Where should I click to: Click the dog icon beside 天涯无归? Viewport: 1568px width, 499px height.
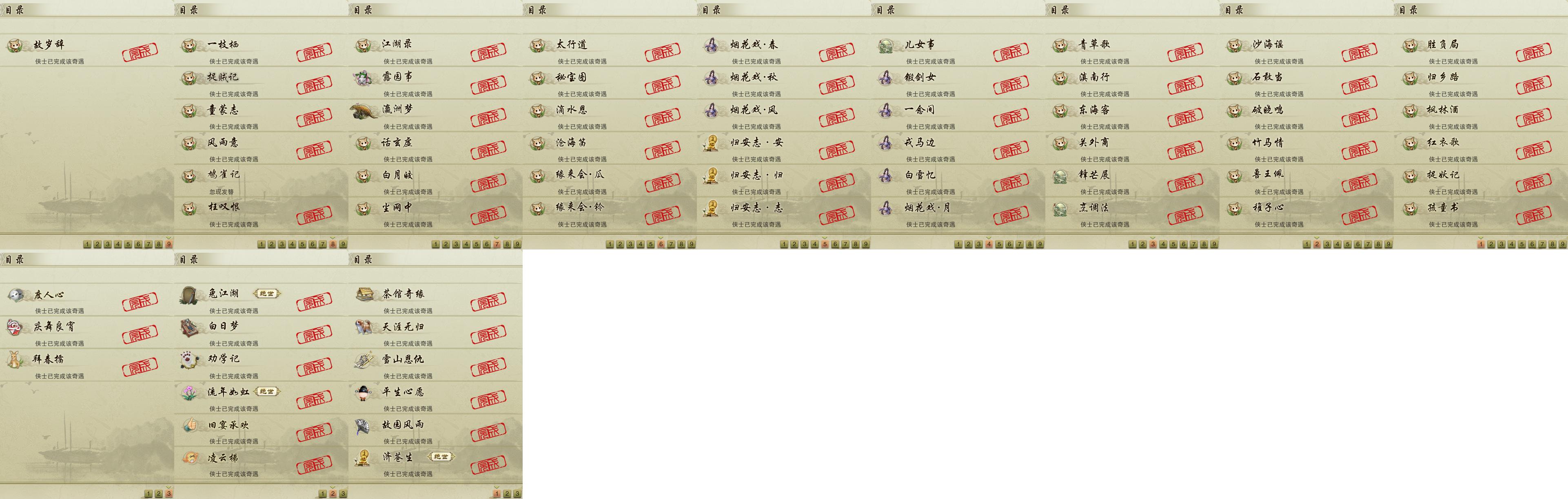pos(364,327)
